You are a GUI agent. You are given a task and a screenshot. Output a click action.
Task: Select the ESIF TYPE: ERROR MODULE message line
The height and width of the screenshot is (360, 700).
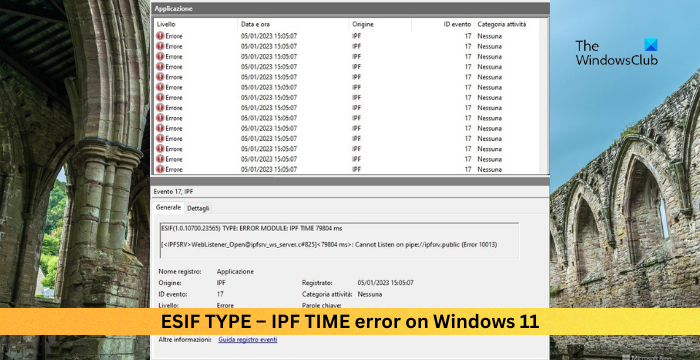(x=252, y=228)
